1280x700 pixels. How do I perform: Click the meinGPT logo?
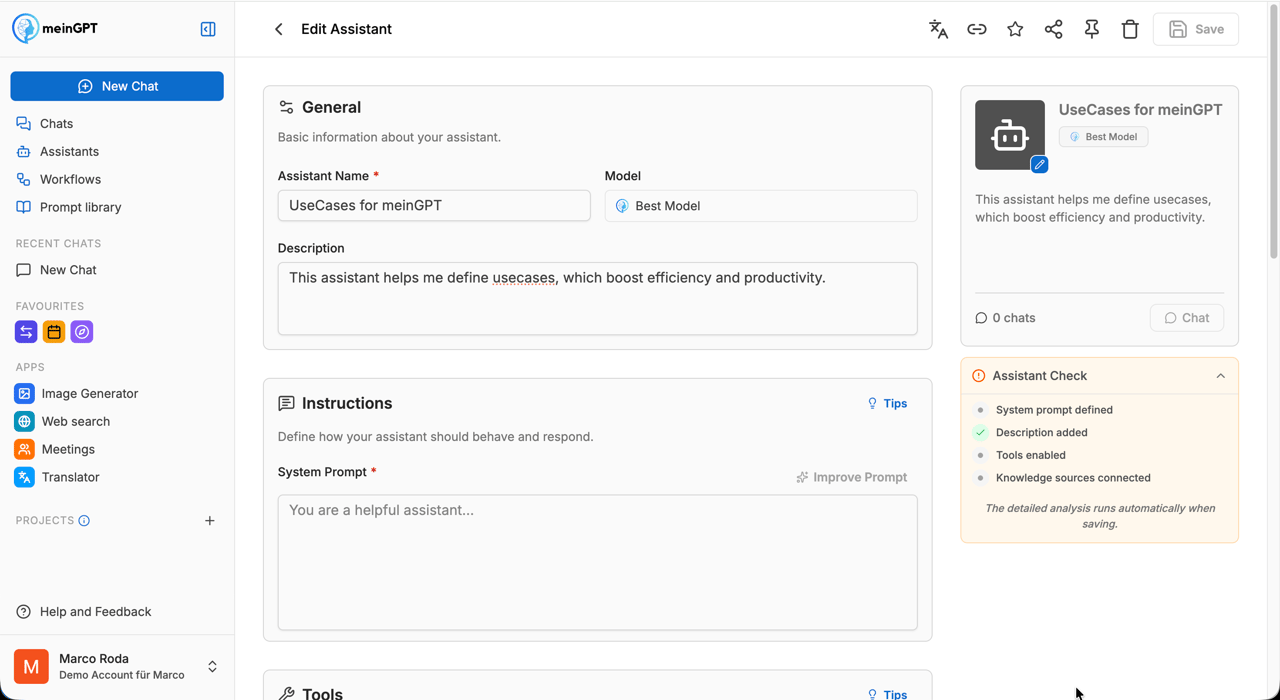tap(55, 28)
